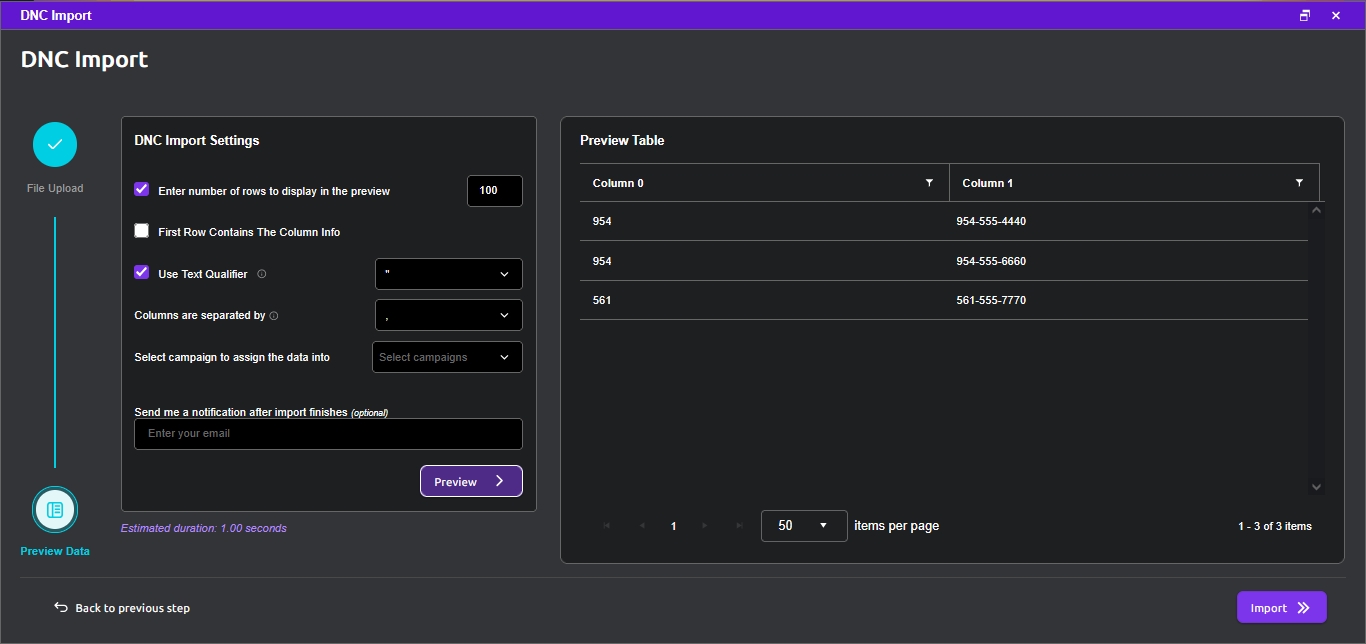
Task: Select Column 0 cell in 954-555-4440 row
Action: pos(764,221)
